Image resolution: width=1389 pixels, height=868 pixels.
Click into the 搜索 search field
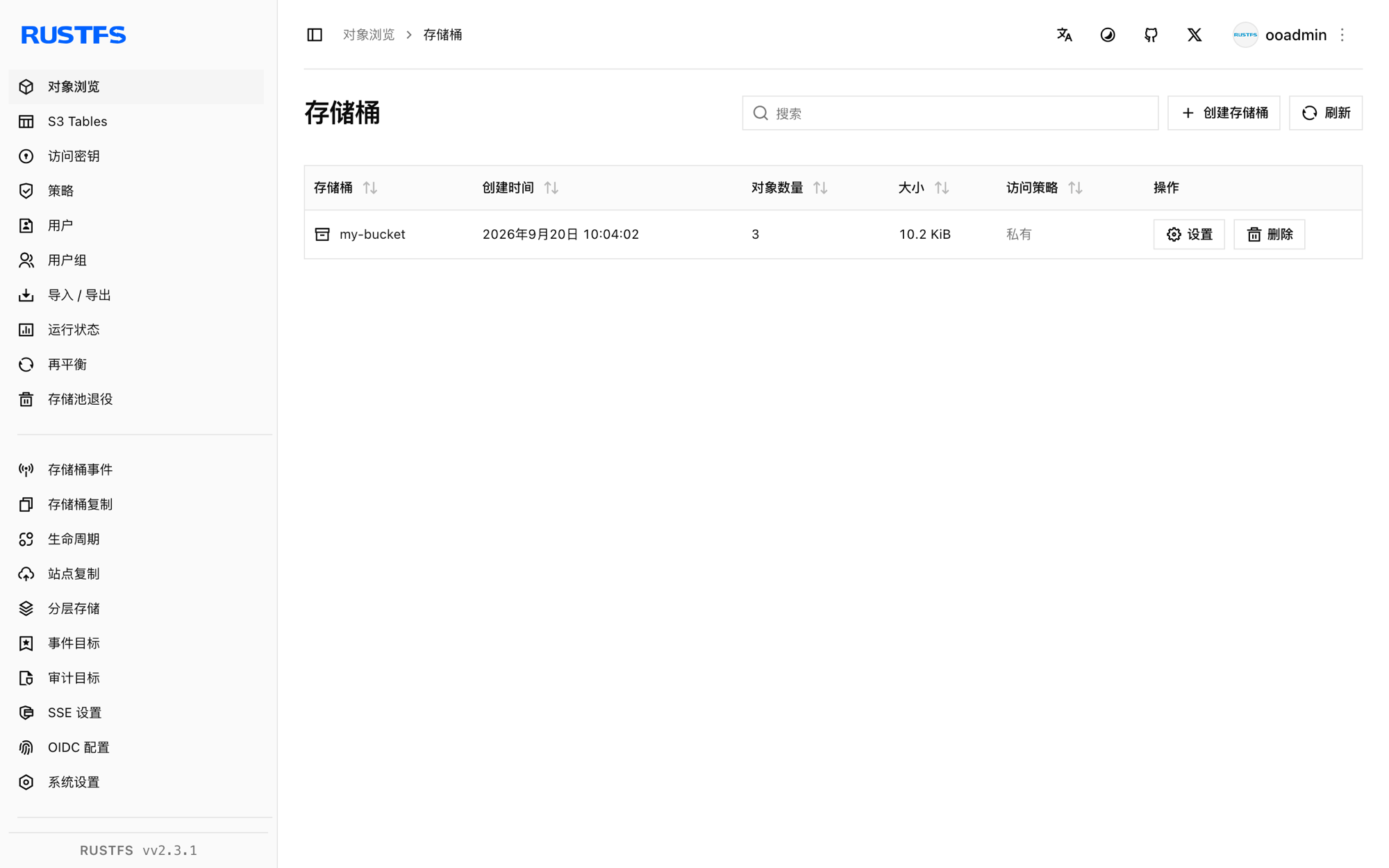950,113
